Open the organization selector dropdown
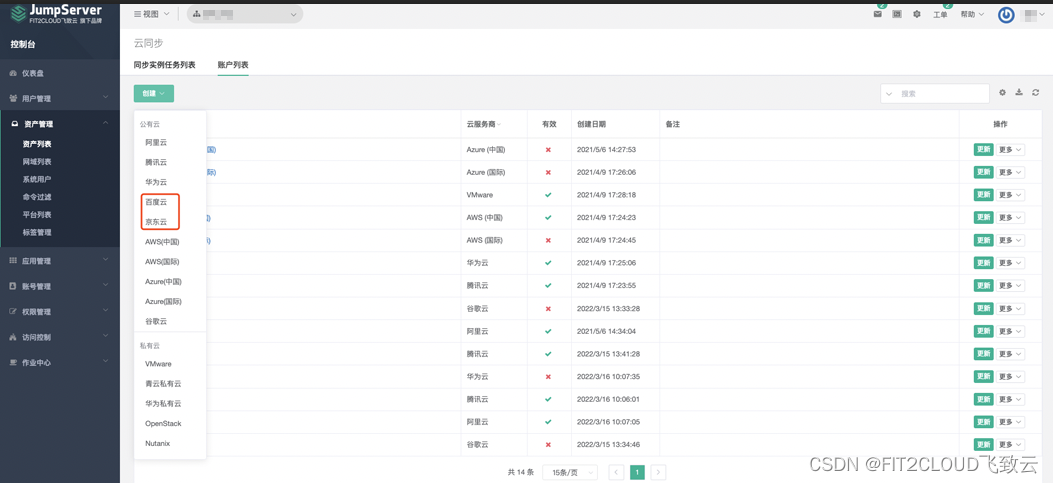 [244, 14]
